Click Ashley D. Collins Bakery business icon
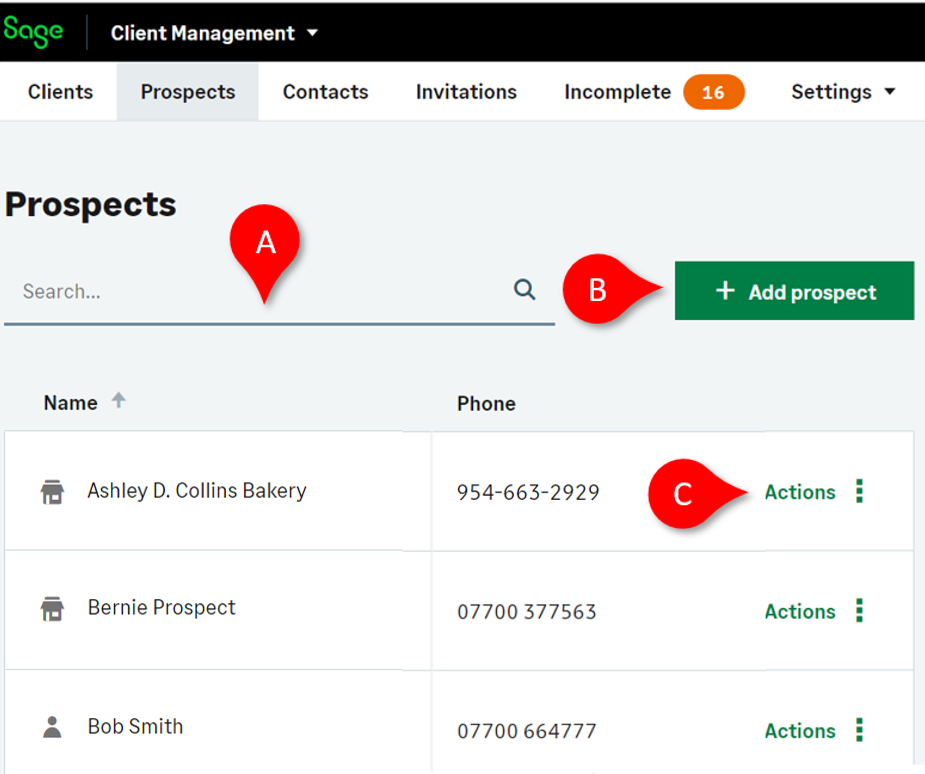The image size is (925, 774). click(x=52, y=492)
